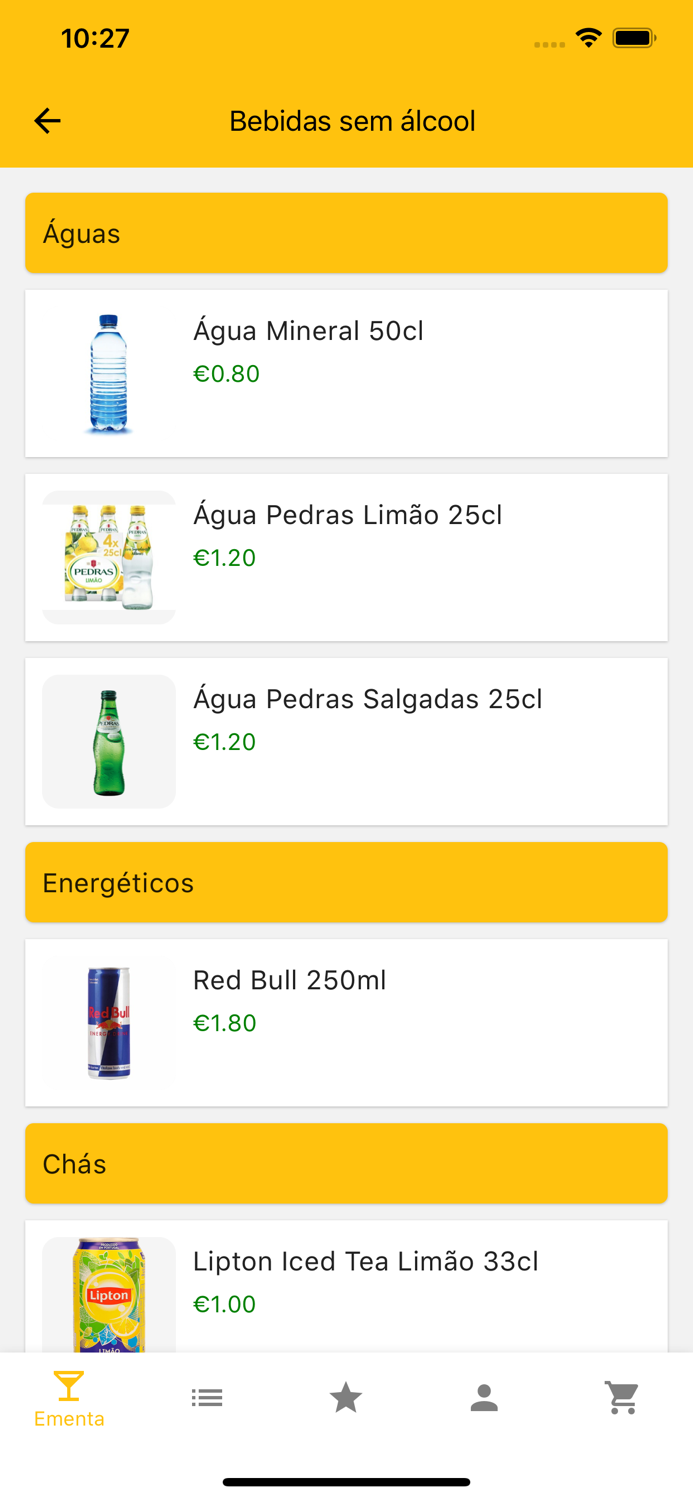Expand the Águas category header
This screenshot has width=693, height=1500.
point(346,232)
